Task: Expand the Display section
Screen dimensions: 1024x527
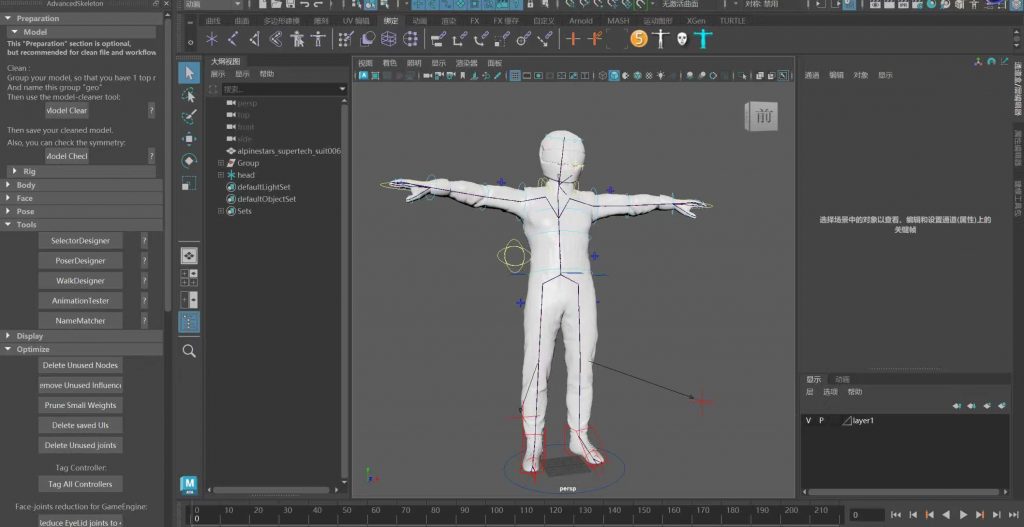Action: pos(6,336)
